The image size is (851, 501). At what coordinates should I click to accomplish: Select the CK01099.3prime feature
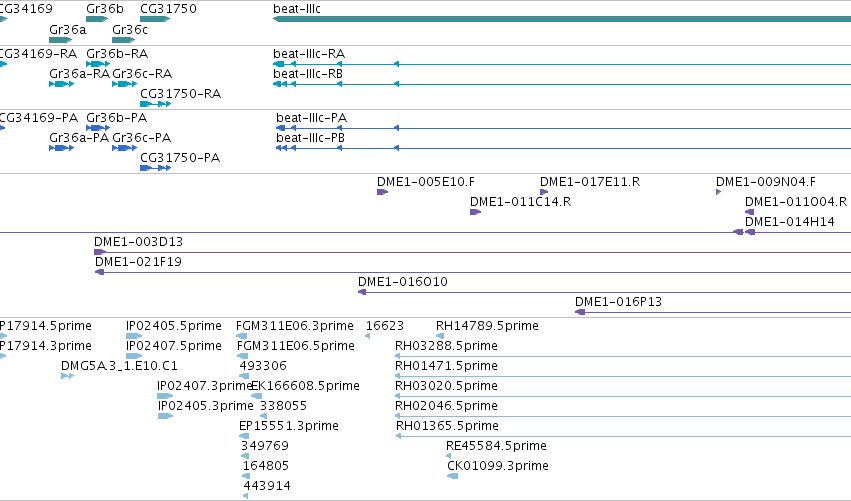(x=453, y=477)
